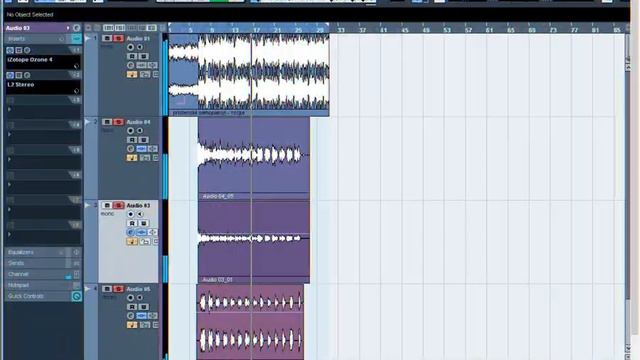This screenshot has height=360, width=640.
Task: Enable Write automation on Audio 04
Action: coord(143,140)
